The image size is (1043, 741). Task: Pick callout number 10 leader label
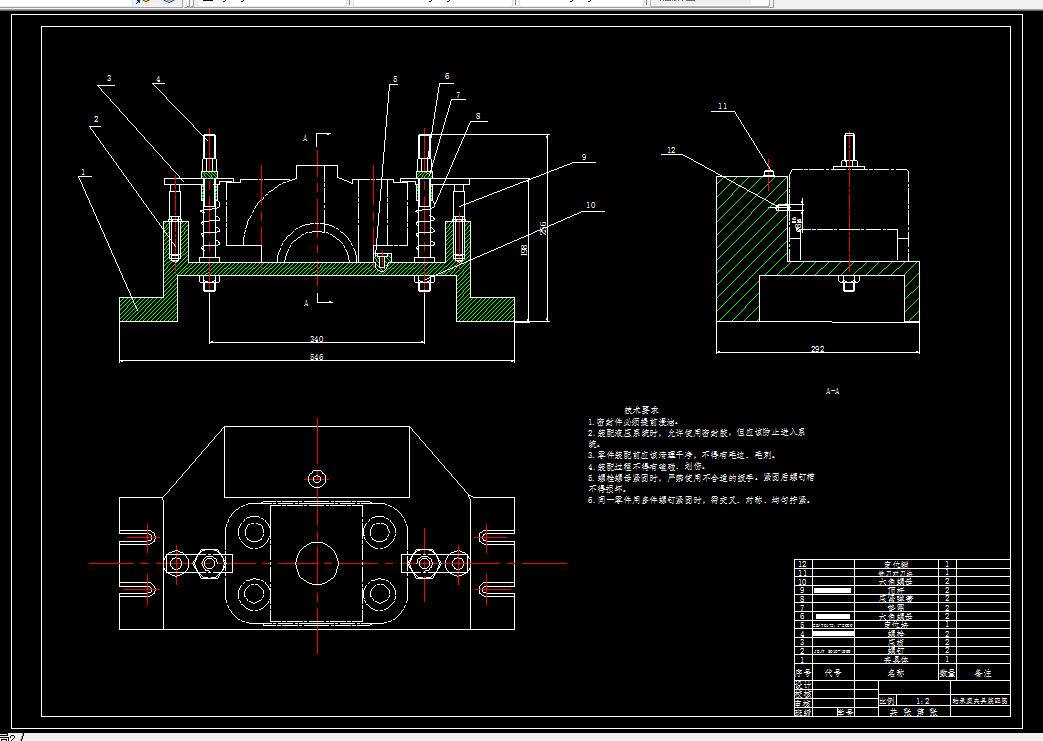click(x=591, y=206)
